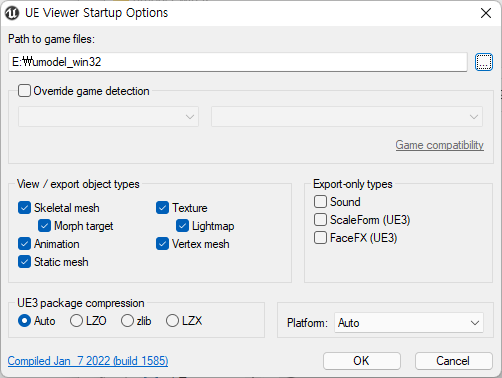
Task: Click the 'Path to game files:' label
Action: click(51, 39)
